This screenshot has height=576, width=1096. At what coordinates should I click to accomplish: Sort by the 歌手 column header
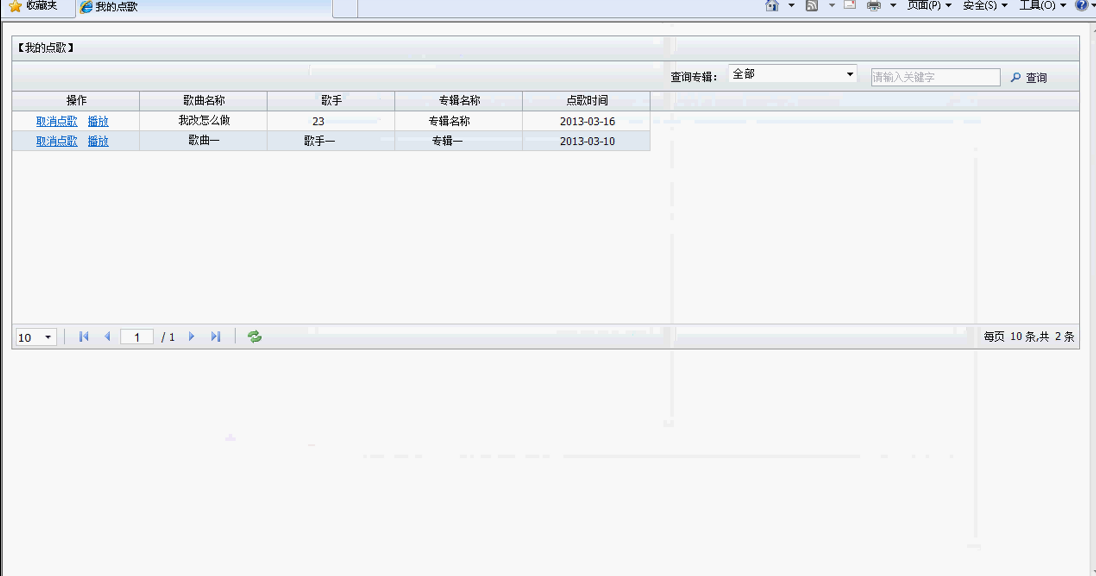[x=331, y=101]
